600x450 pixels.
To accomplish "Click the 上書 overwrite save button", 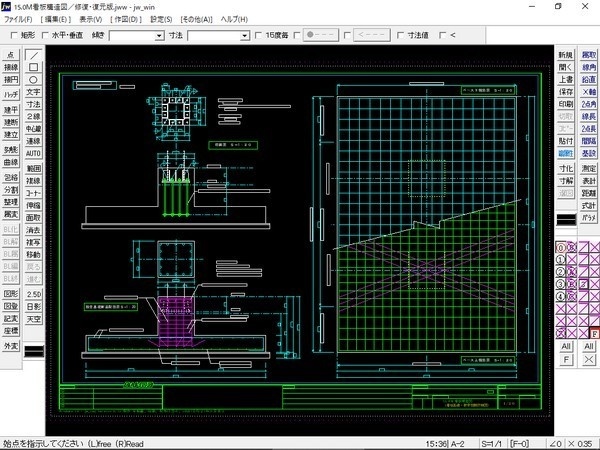I will pyautogui.click(x=566, y=80).
